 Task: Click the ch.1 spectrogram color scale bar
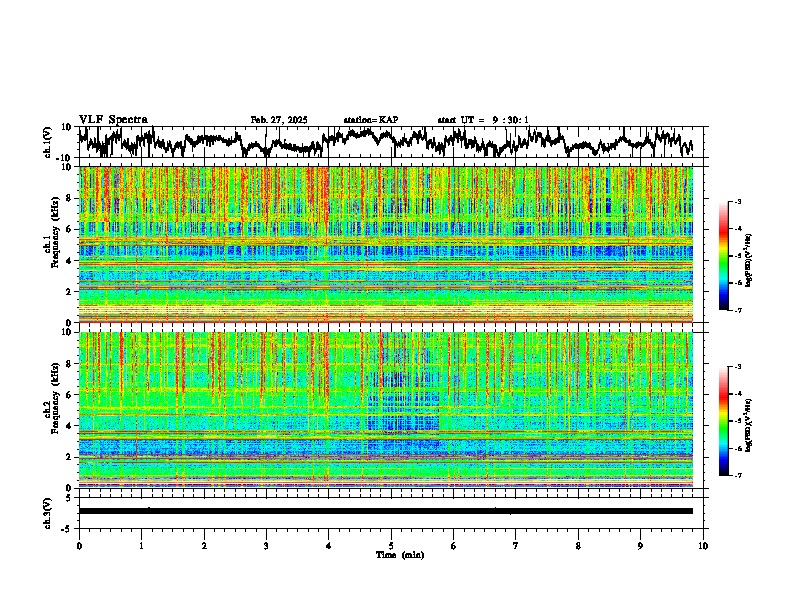[724, 256]
